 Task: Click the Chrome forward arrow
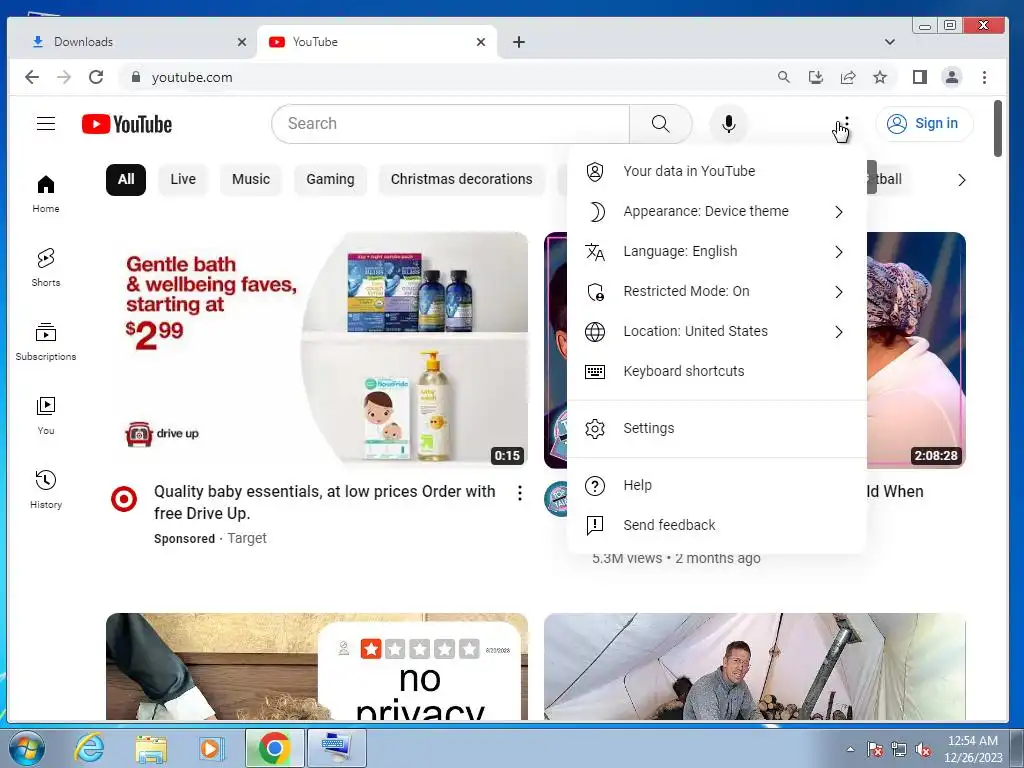[63, 77]
